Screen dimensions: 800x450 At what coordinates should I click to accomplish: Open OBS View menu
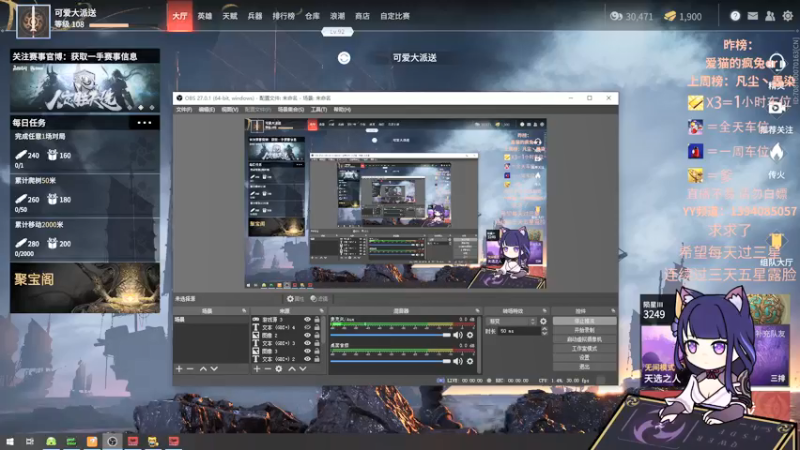pyautogui.click(x=230, y=110)
